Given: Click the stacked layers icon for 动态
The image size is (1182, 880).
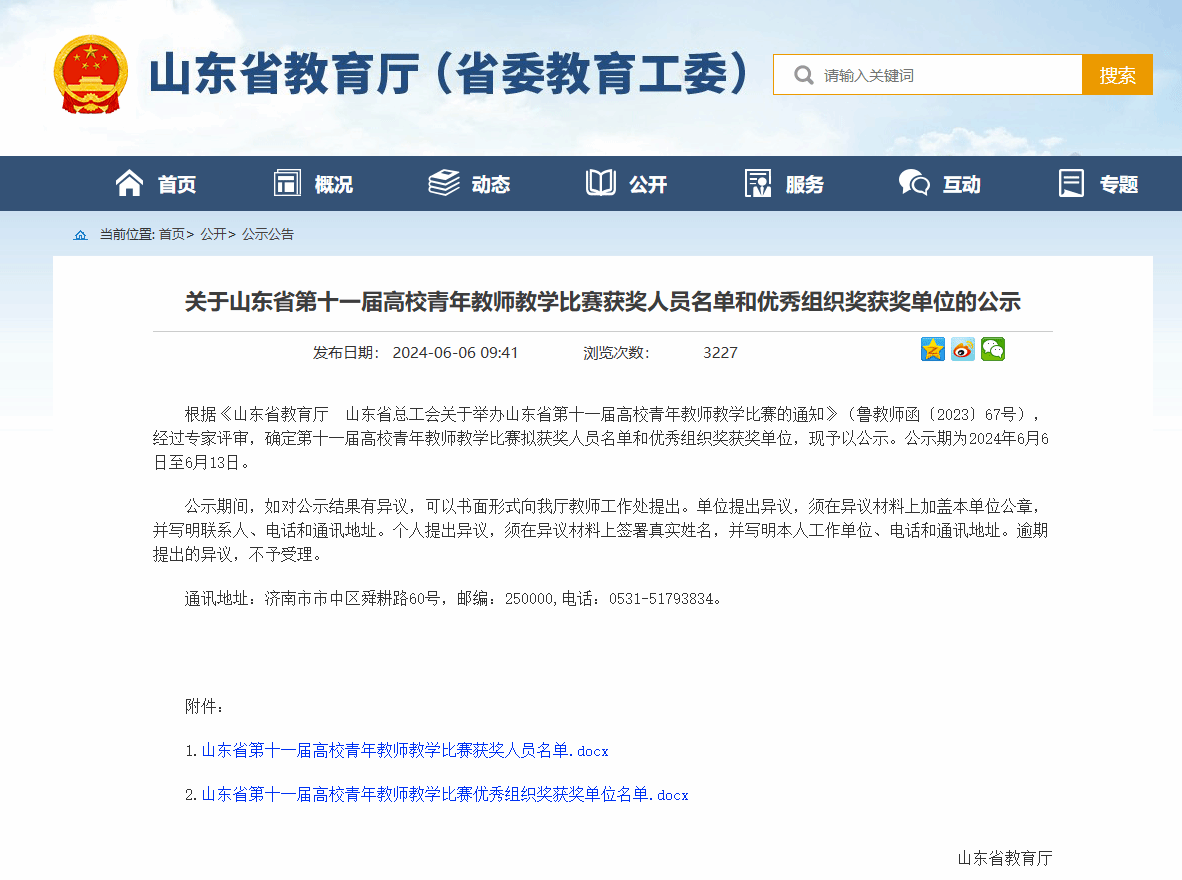Looking at the screenshot, I should click(444, 183).
